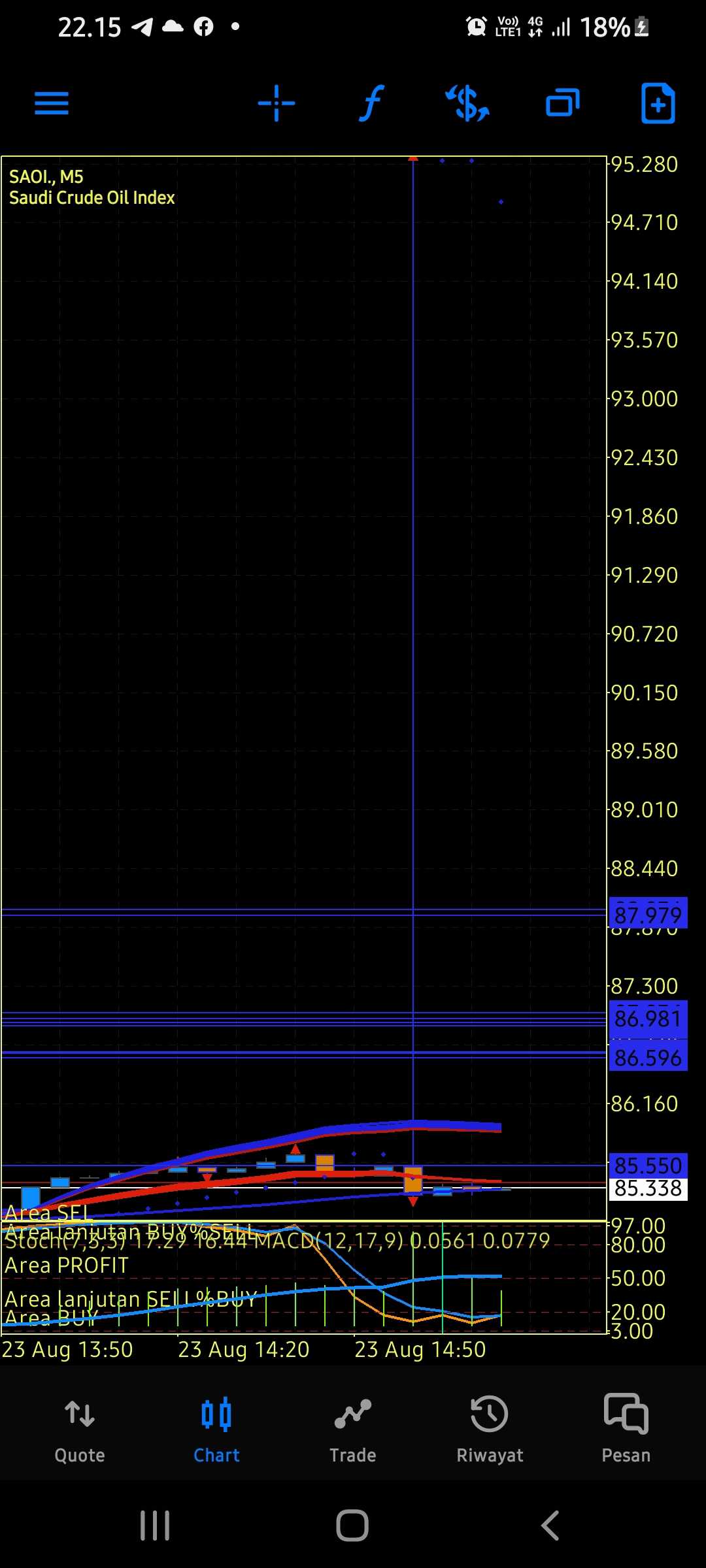Image resolution: width=706 pixels, height=1568 pixels.
Task: Click the 85.550 price label
Action: pos(647,1166)
